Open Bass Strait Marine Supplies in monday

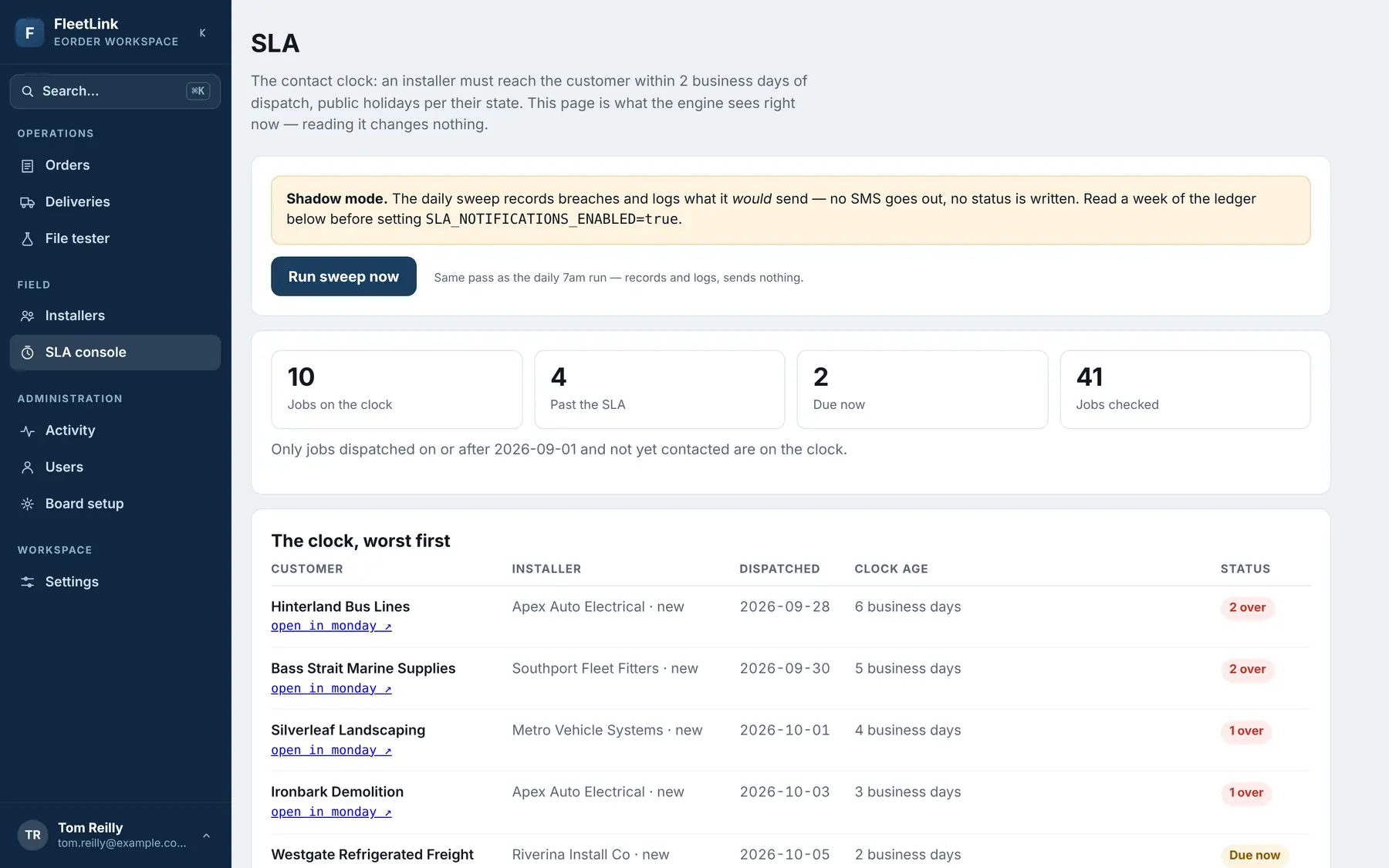[331, 688]
